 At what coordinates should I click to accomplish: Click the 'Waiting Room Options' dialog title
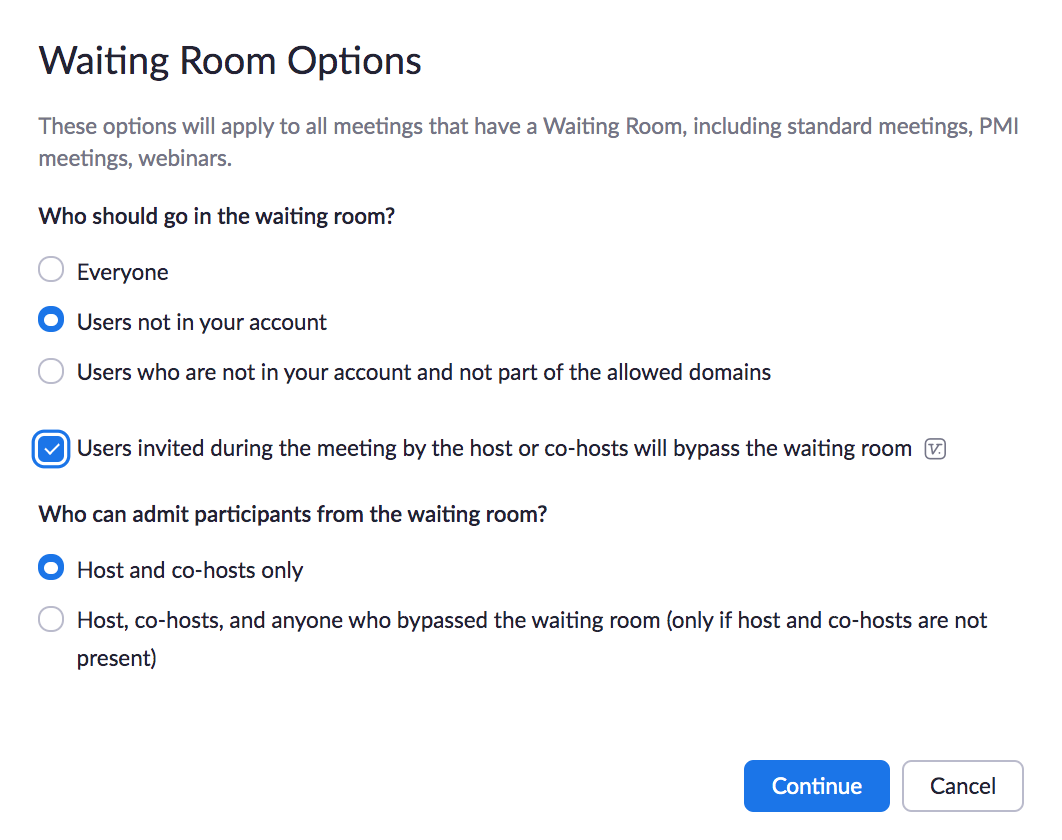230,61
